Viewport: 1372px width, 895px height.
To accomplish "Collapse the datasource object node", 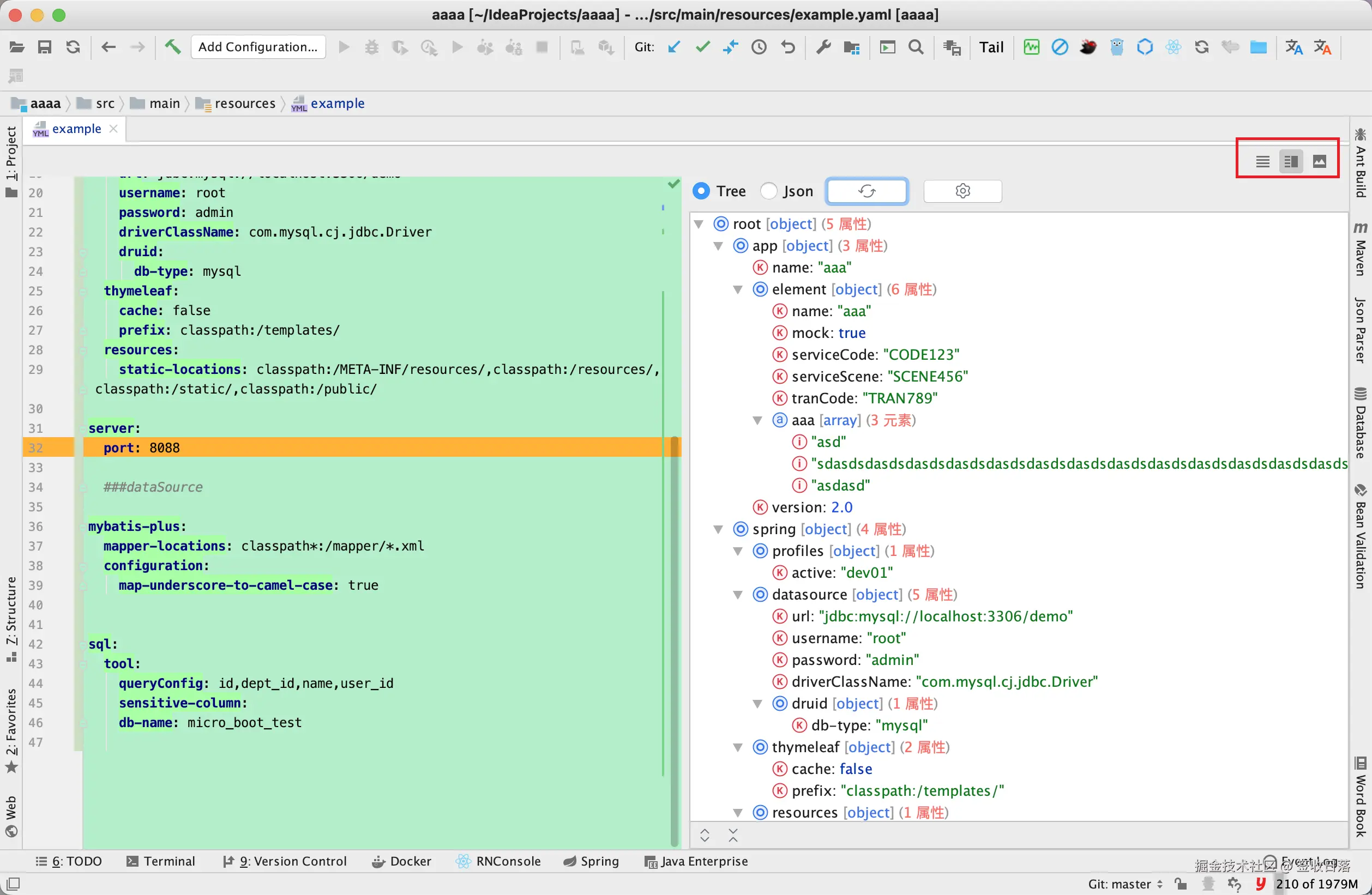I will tap(738, 594).
